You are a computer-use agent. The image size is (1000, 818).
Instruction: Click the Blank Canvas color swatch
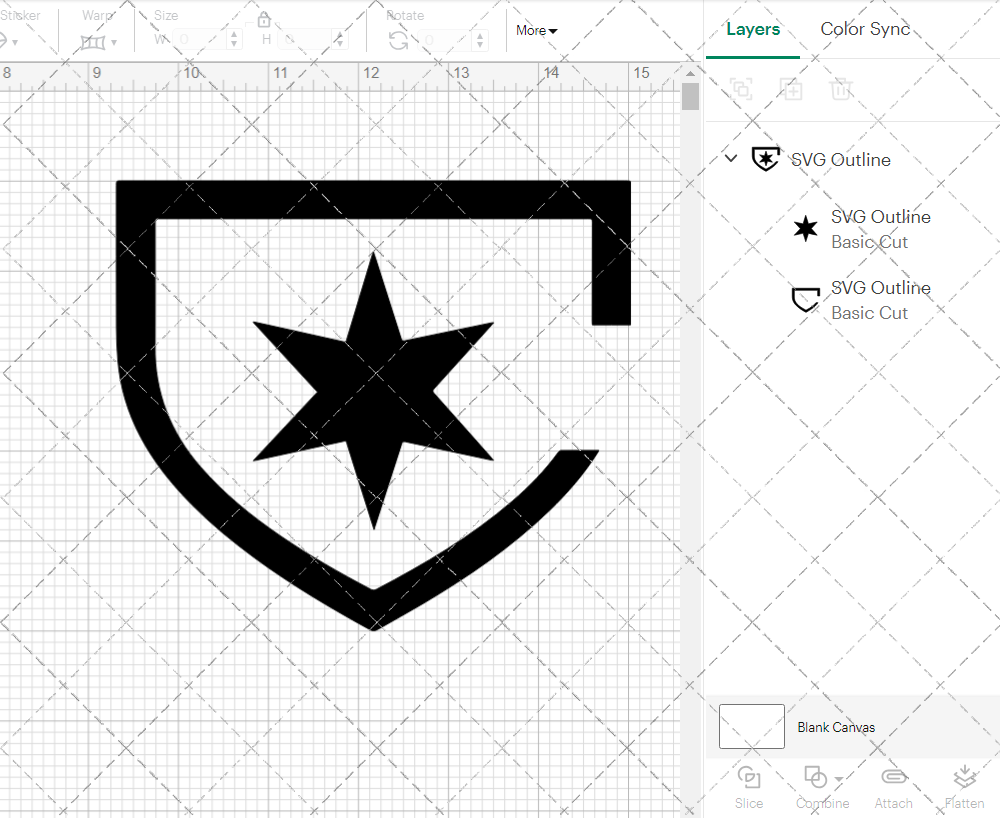click(x=752, y=727)
